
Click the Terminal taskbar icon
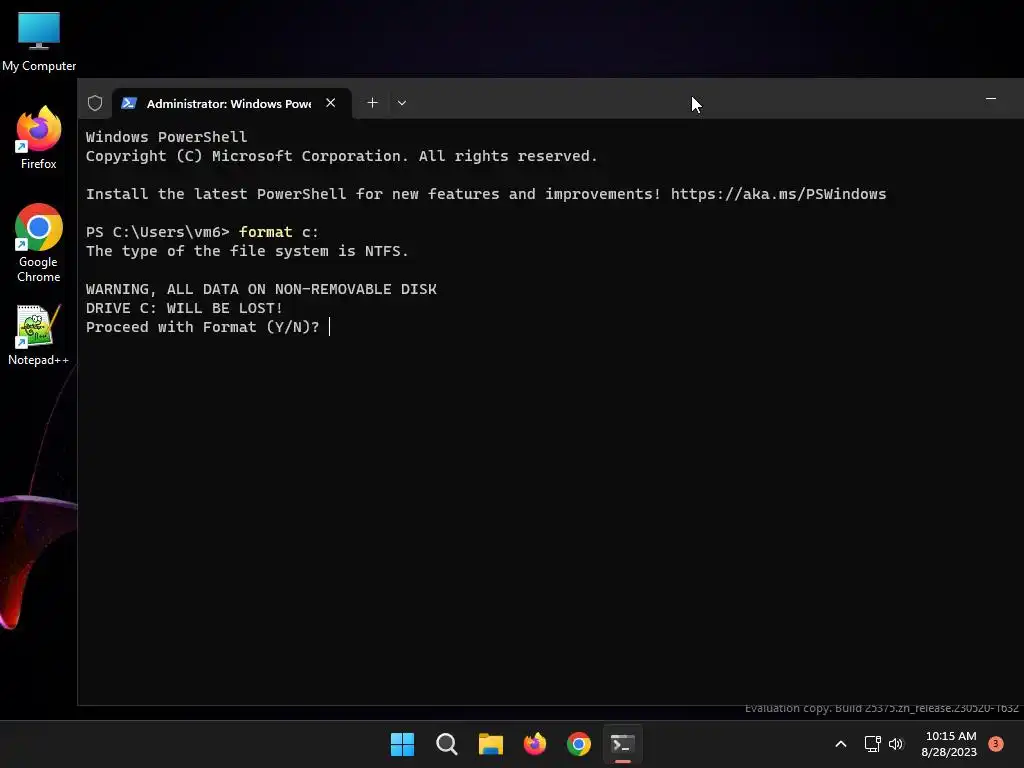point(622,744)
